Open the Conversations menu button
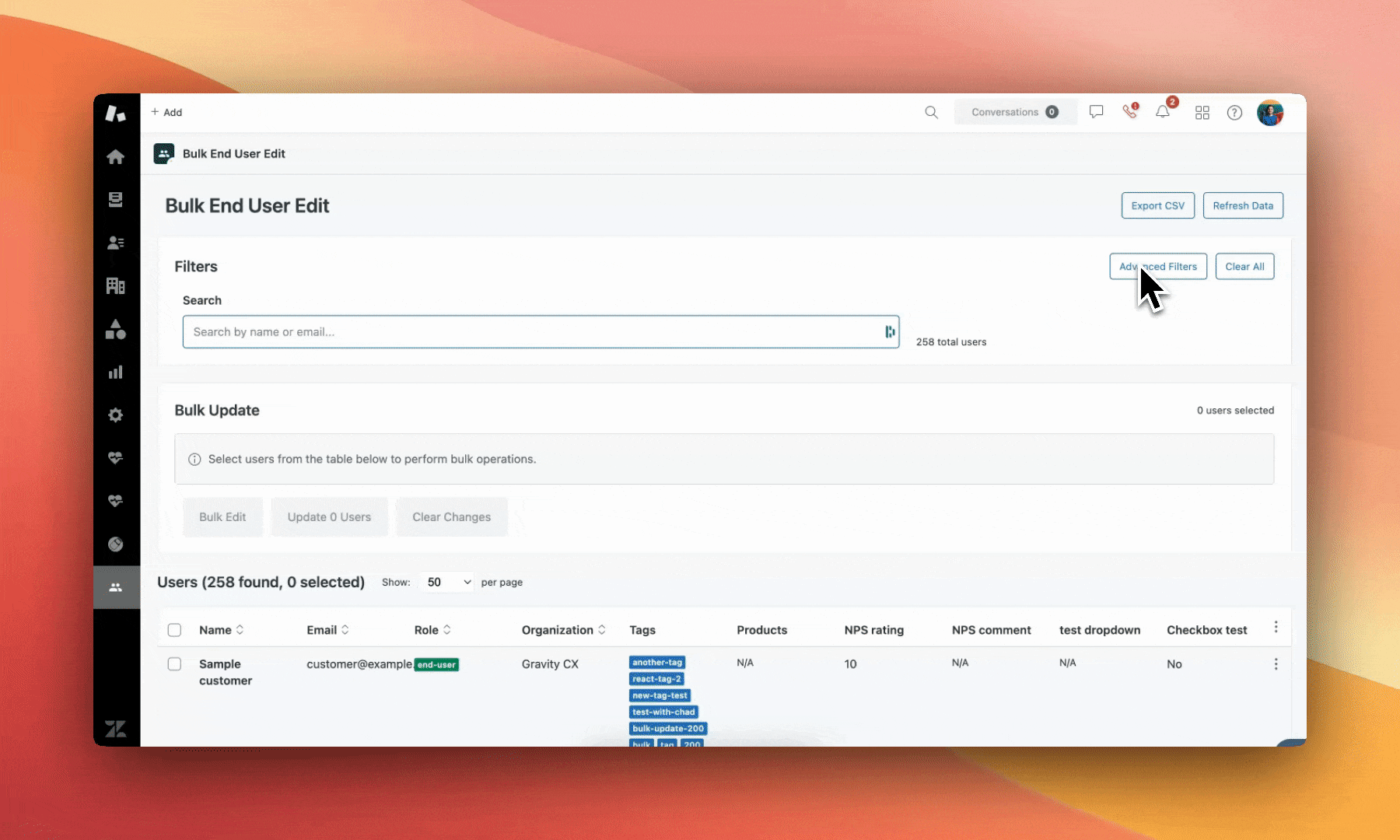The height and width of the screenshot is (840, 1400). tap(1014, 112)
